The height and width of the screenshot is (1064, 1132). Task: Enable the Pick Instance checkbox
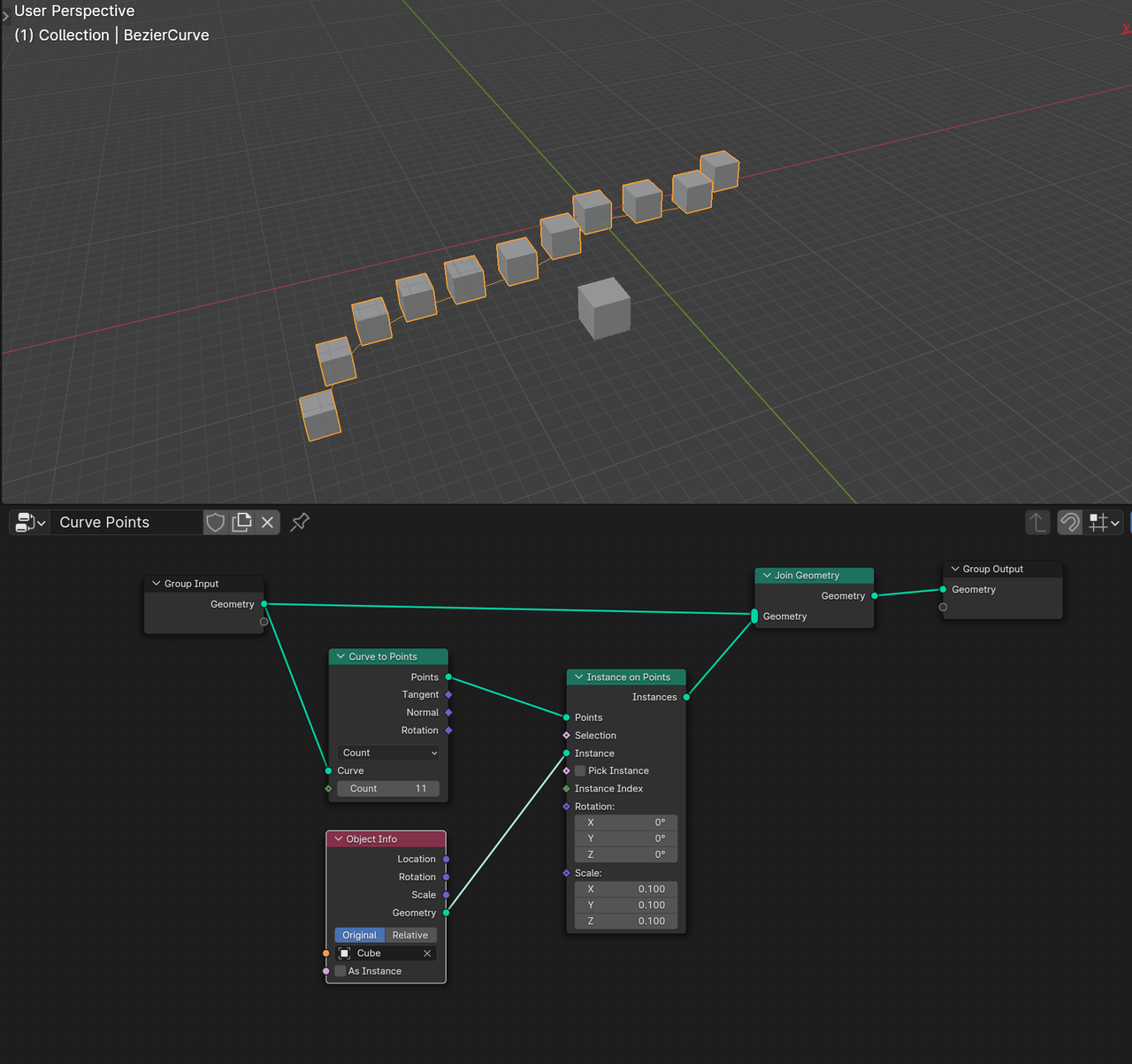click(x=579, y=770)
